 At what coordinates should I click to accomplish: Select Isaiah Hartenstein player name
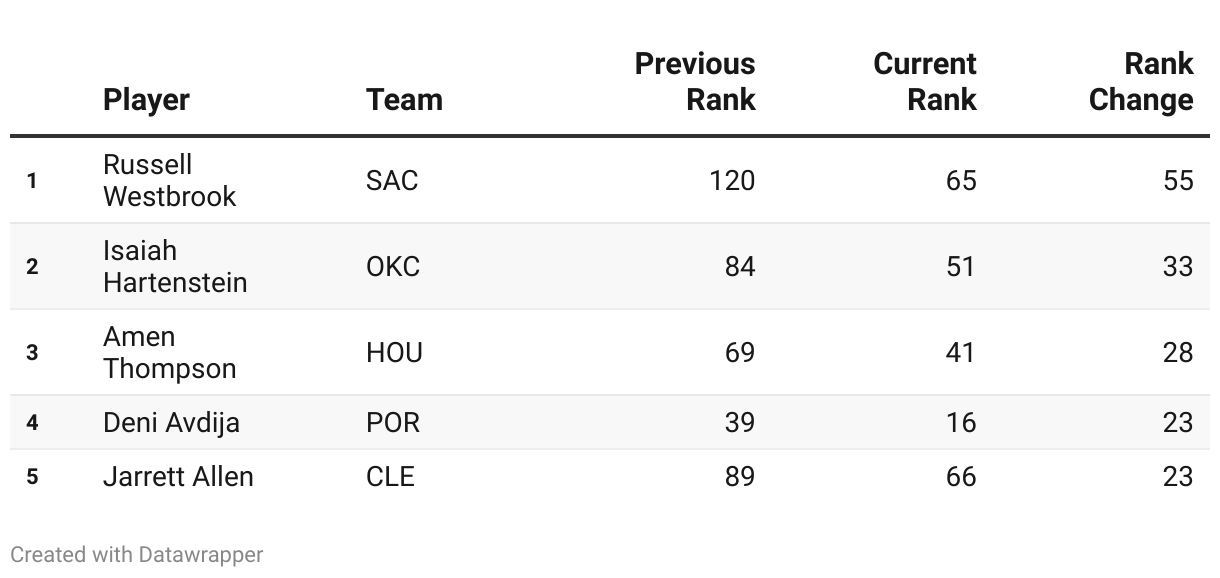174,266
